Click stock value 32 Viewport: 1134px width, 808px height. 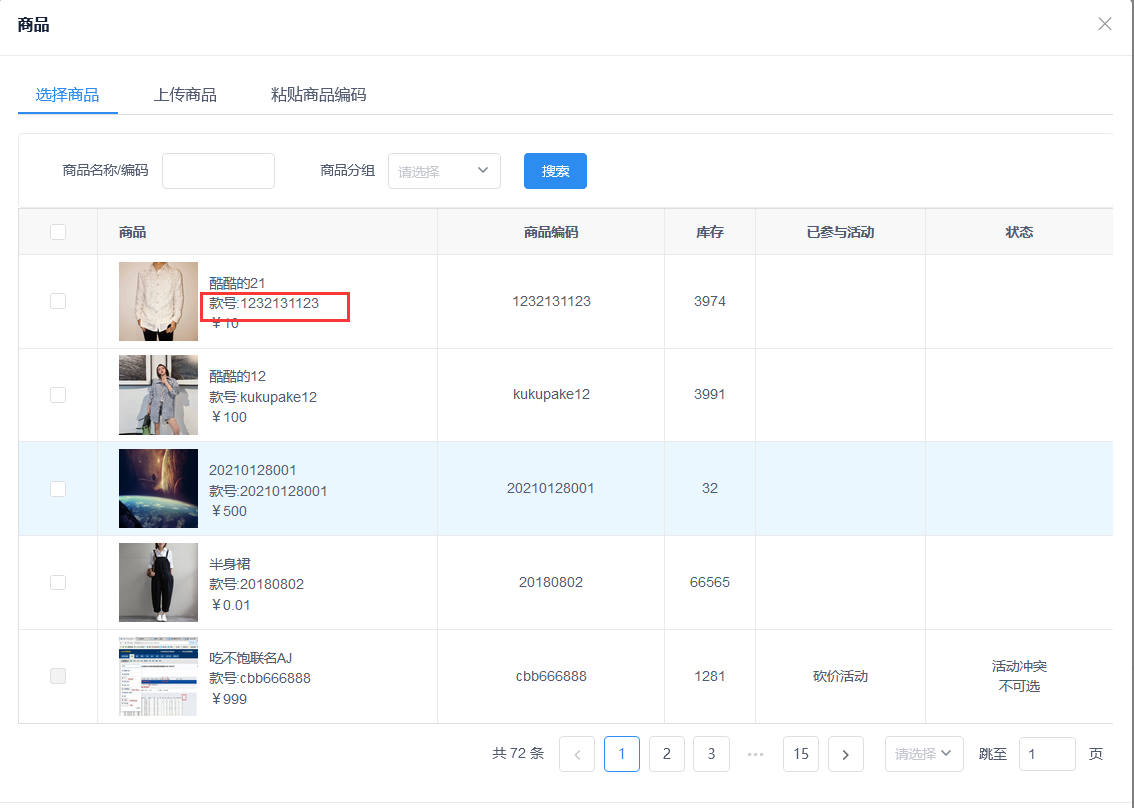click(x=709, y=488)
